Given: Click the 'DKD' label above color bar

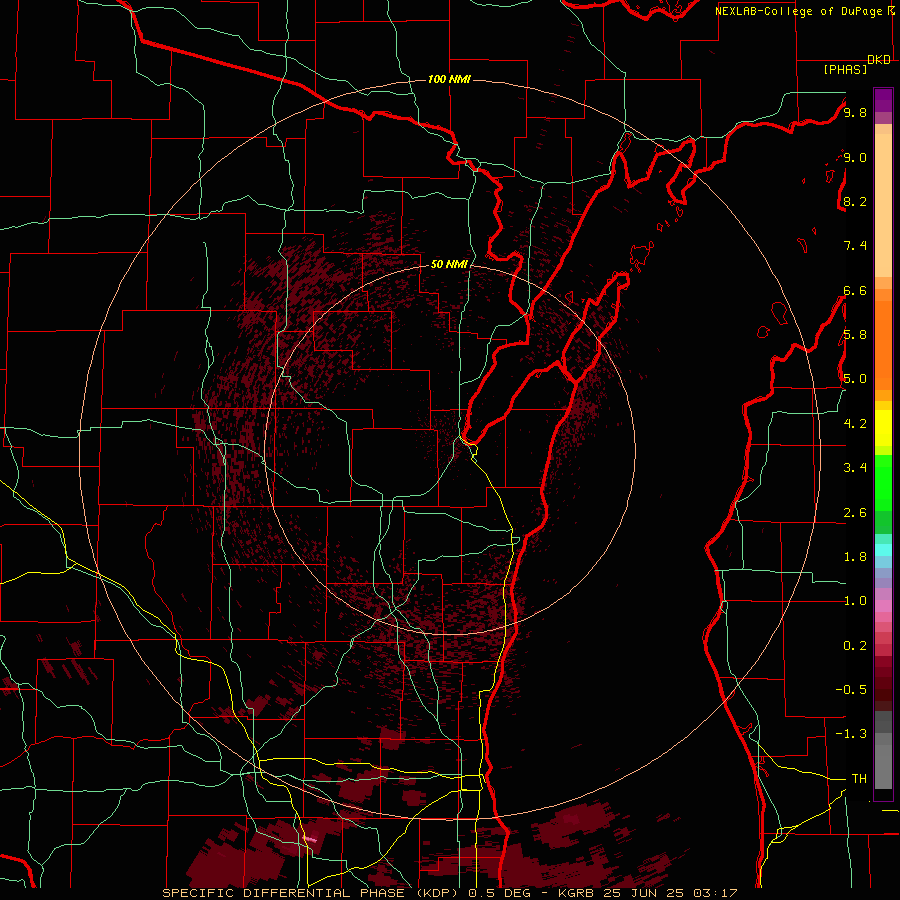Looking at the screenshot, I should pyautogui.click(x=879, y=60).
